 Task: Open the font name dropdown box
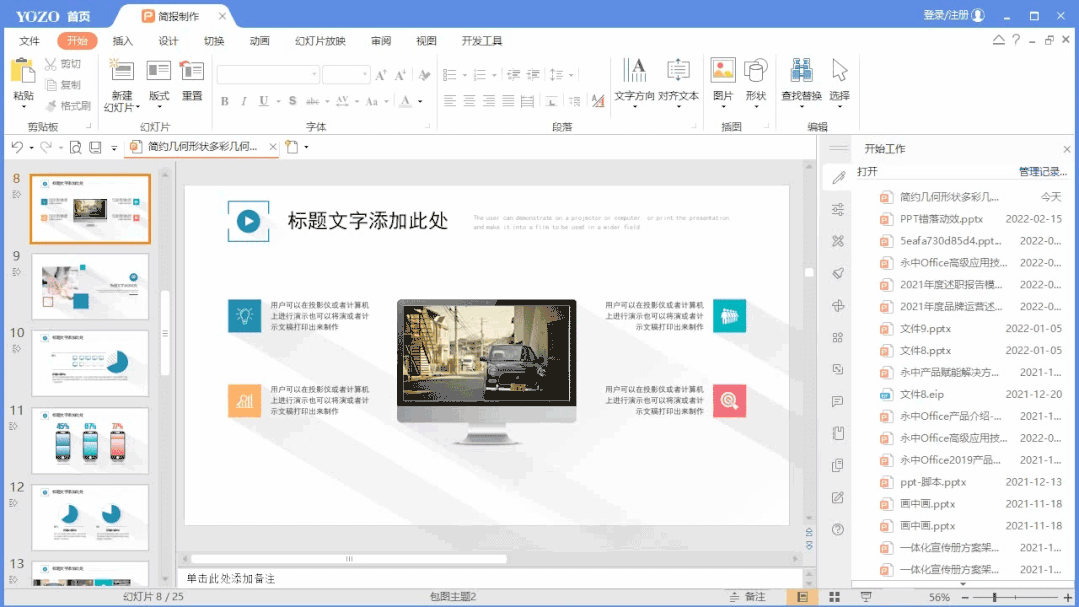point(268,75)
